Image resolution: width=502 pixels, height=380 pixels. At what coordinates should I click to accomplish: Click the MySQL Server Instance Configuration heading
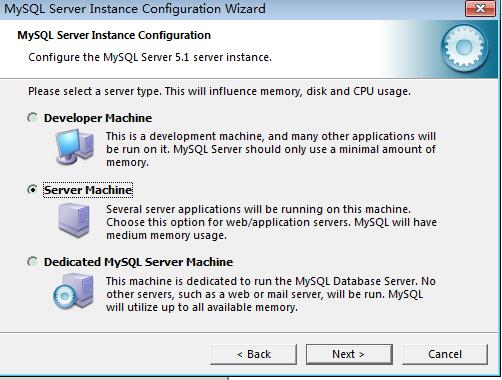(x=114, y=35)
